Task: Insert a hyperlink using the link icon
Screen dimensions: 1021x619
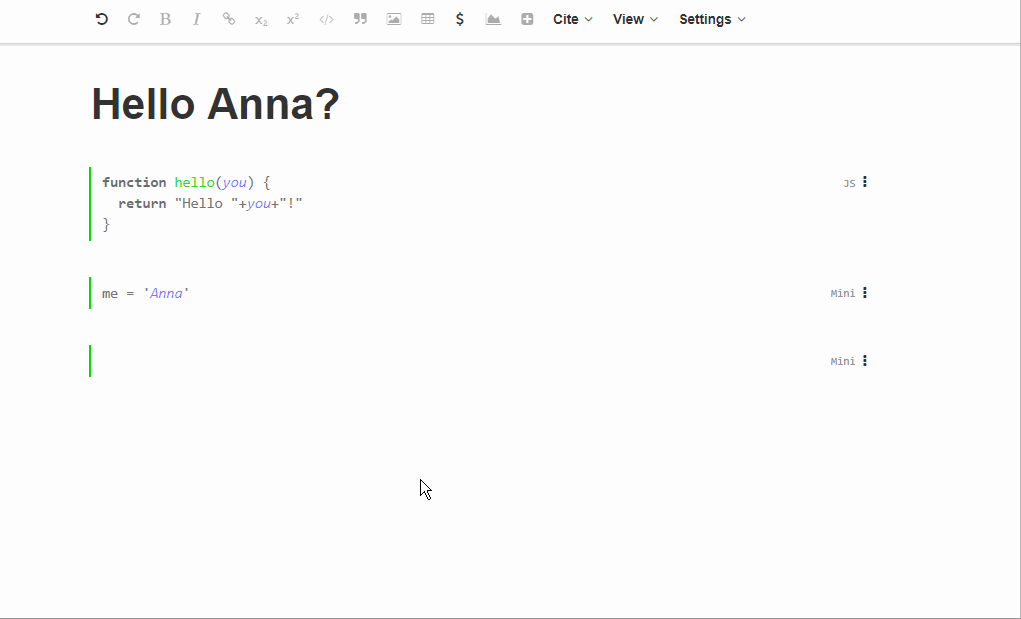Action: pyautogui.click(x=229, y=19)
